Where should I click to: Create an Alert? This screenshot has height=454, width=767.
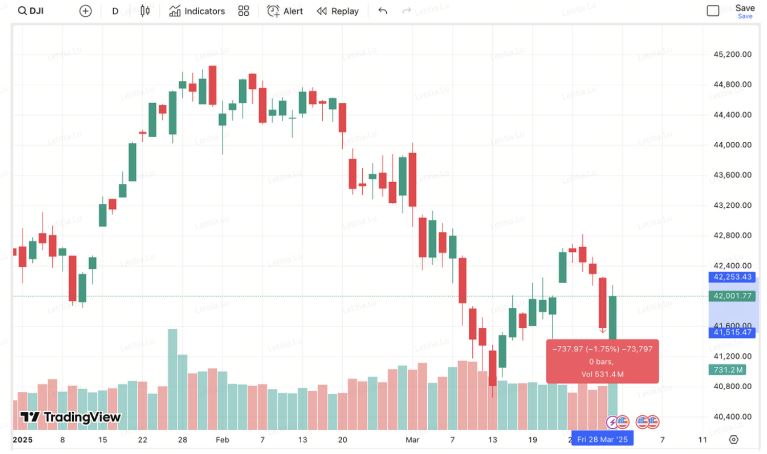(285, 11)
